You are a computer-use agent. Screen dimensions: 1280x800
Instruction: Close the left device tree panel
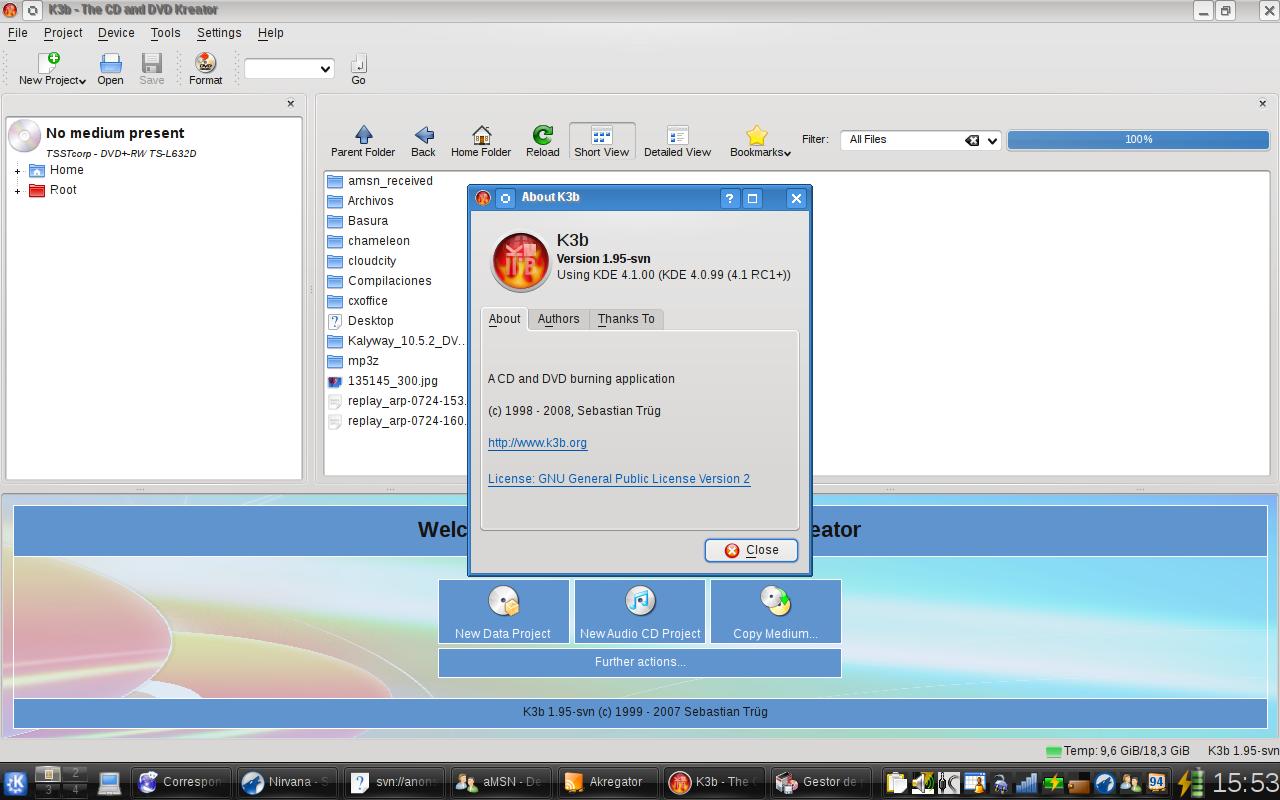pos(291,103)
